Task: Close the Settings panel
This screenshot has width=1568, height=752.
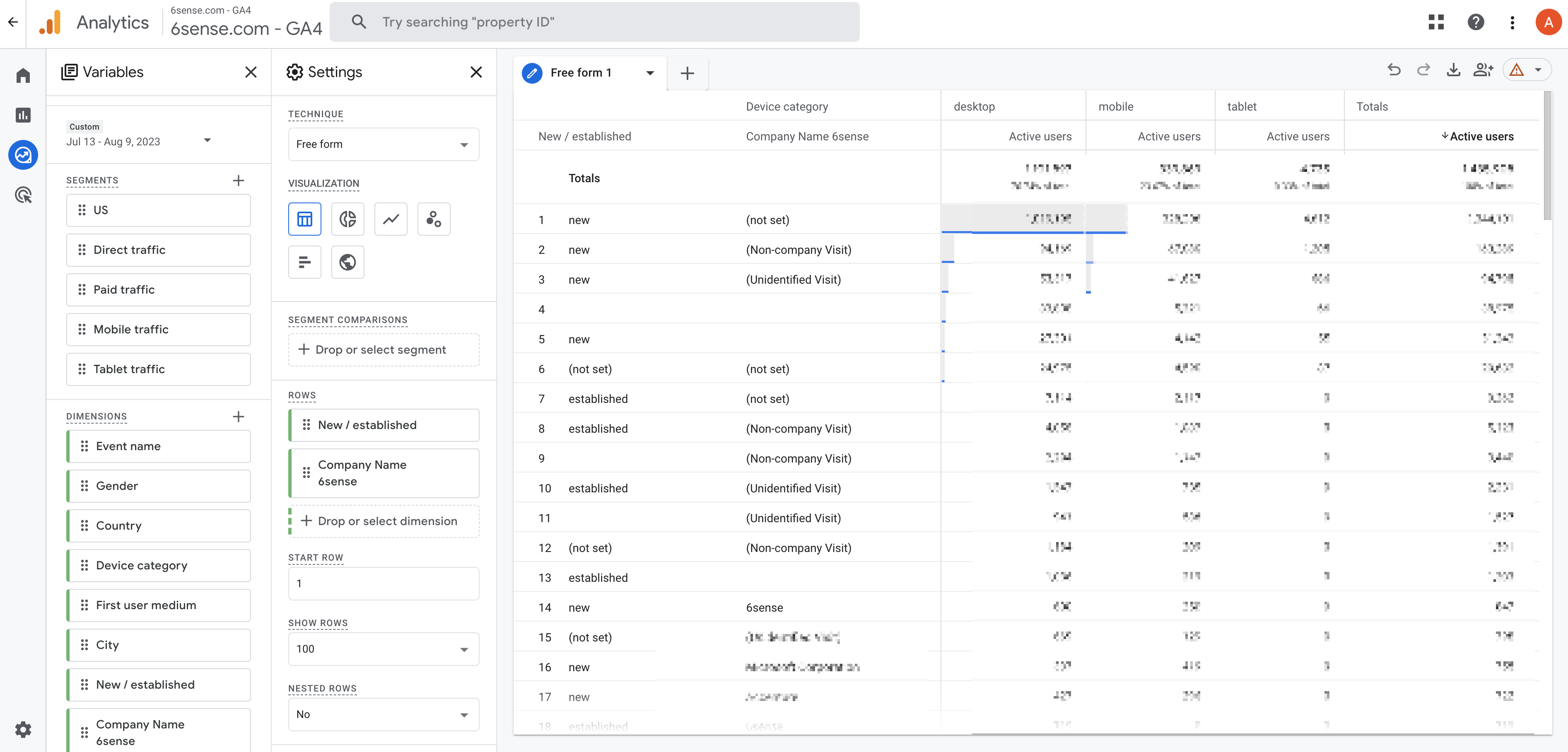Action: pyautogui.click(x=476, y=72)
